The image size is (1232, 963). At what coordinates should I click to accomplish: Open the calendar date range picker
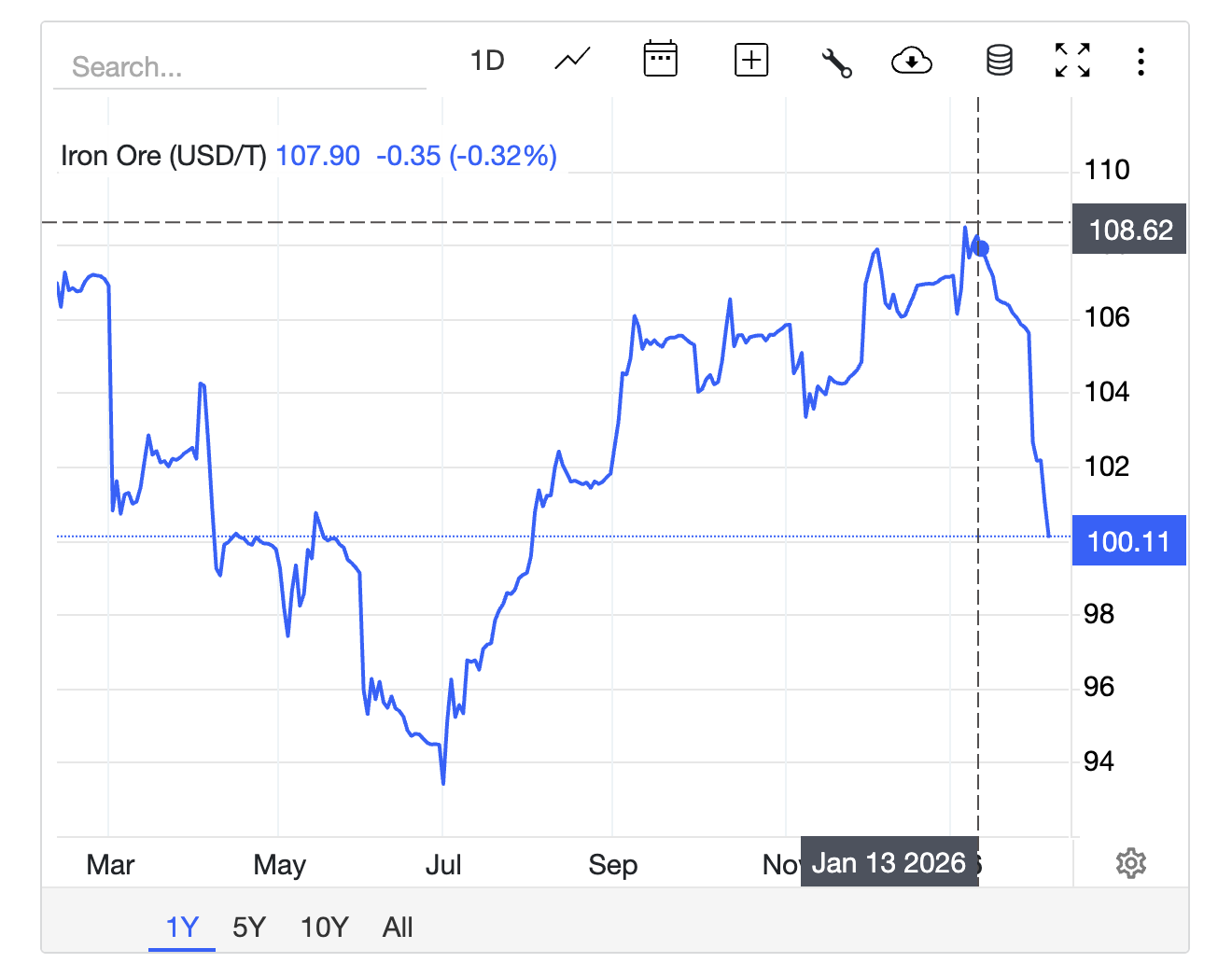pos(660,60)
